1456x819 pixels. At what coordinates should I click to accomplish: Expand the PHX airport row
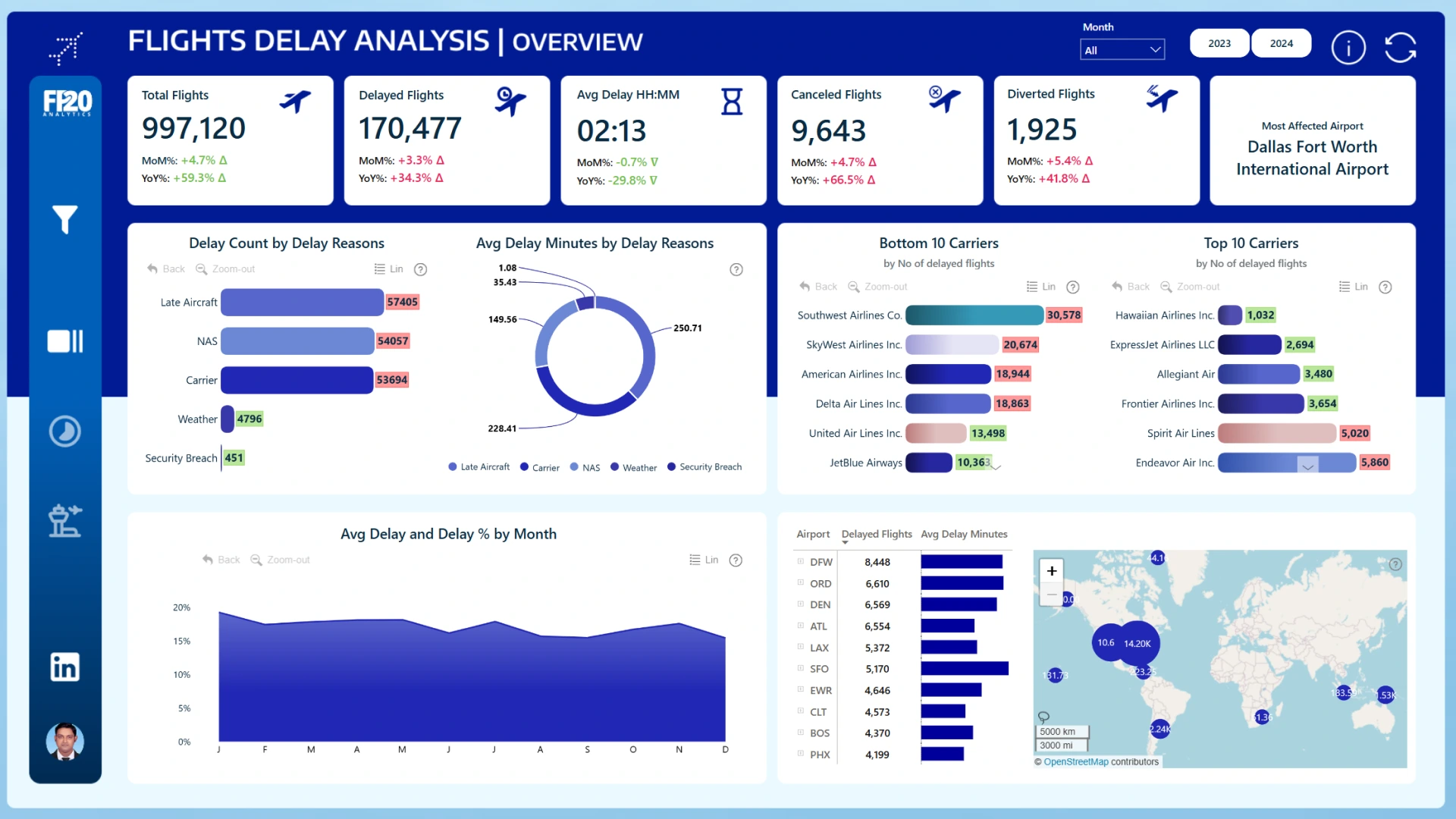pos(800,754)
